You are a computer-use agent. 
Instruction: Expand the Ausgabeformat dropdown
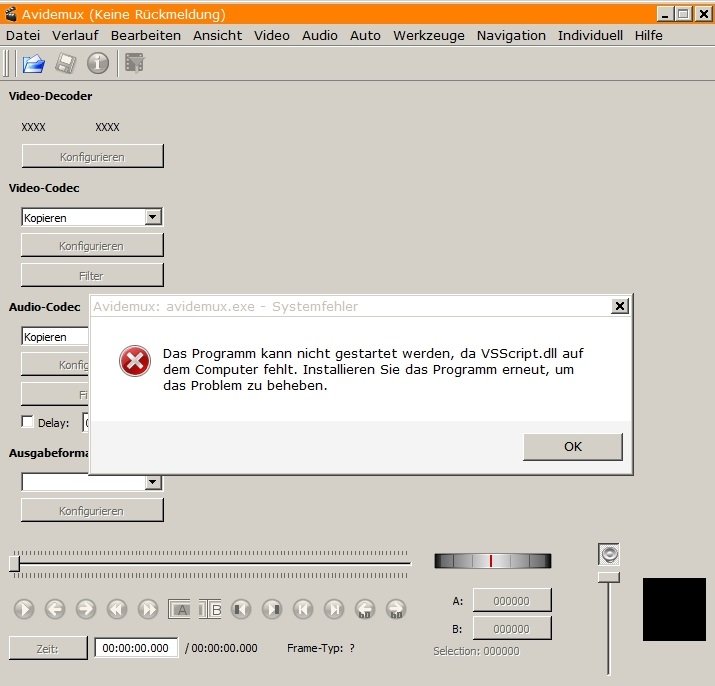point(153,482)
